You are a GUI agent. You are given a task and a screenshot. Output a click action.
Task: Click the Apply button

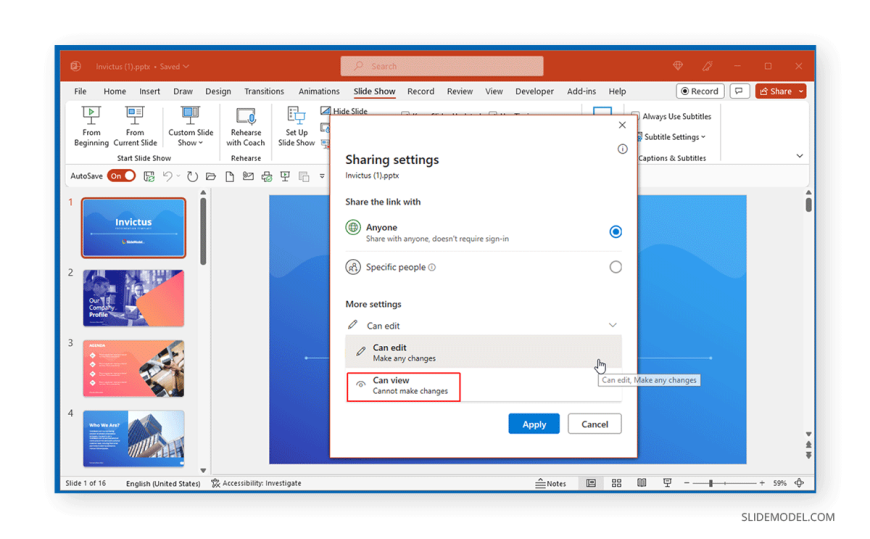coord(533,424)
